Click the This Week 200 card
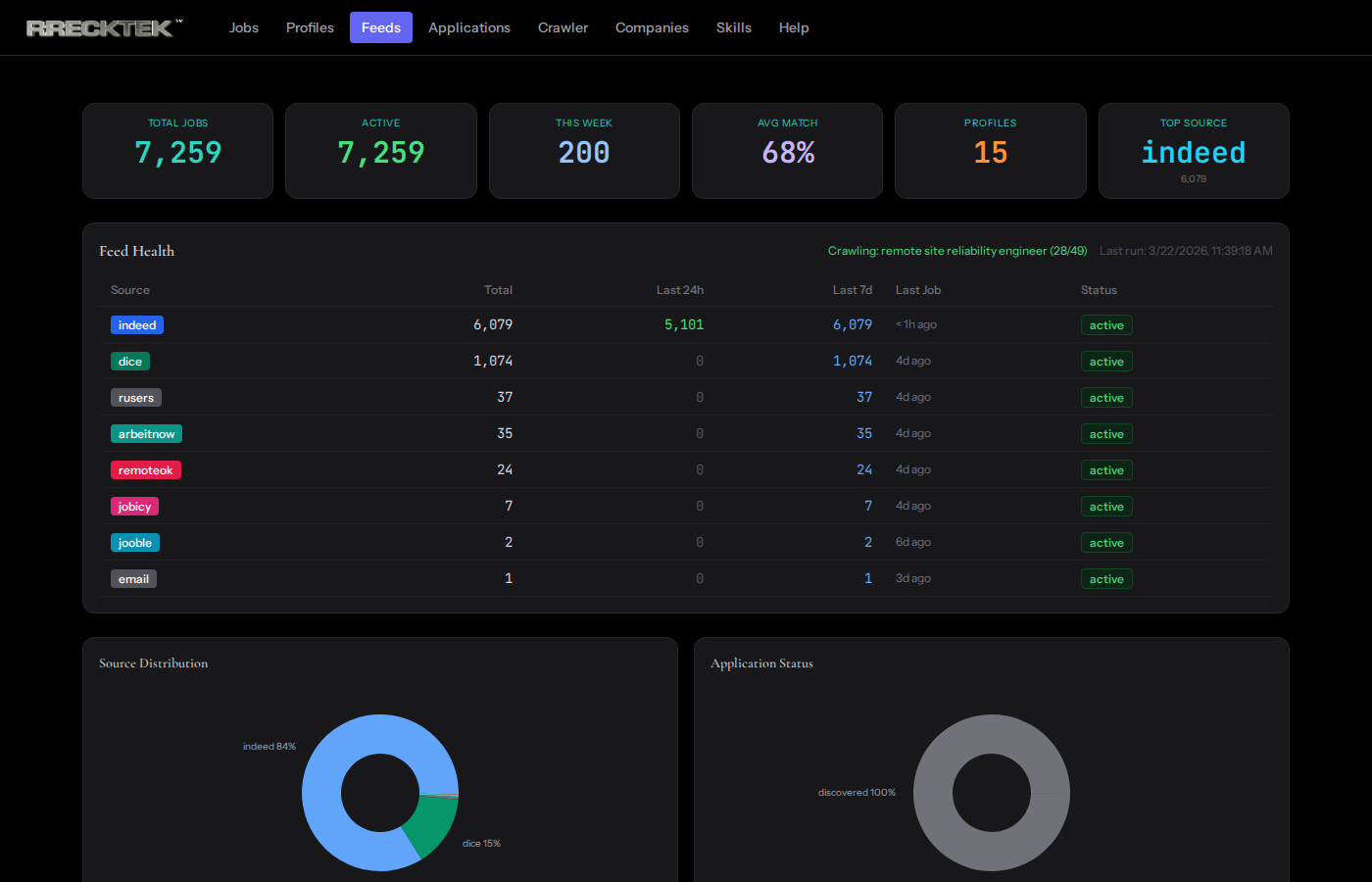This screenshot has height=882, width=1372. (x=584, y=151)
